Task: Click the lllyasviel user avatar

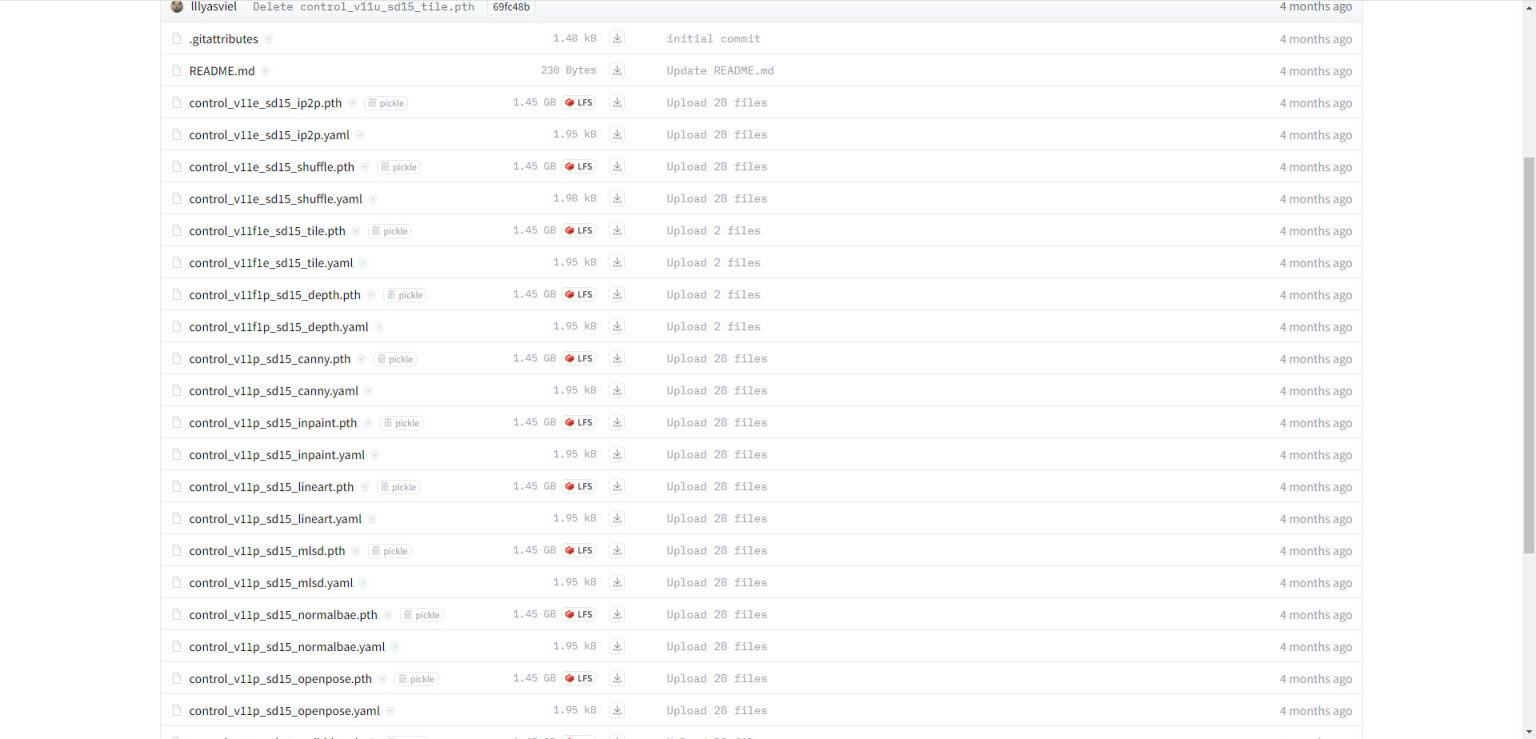Action: [x=178, y=7]
